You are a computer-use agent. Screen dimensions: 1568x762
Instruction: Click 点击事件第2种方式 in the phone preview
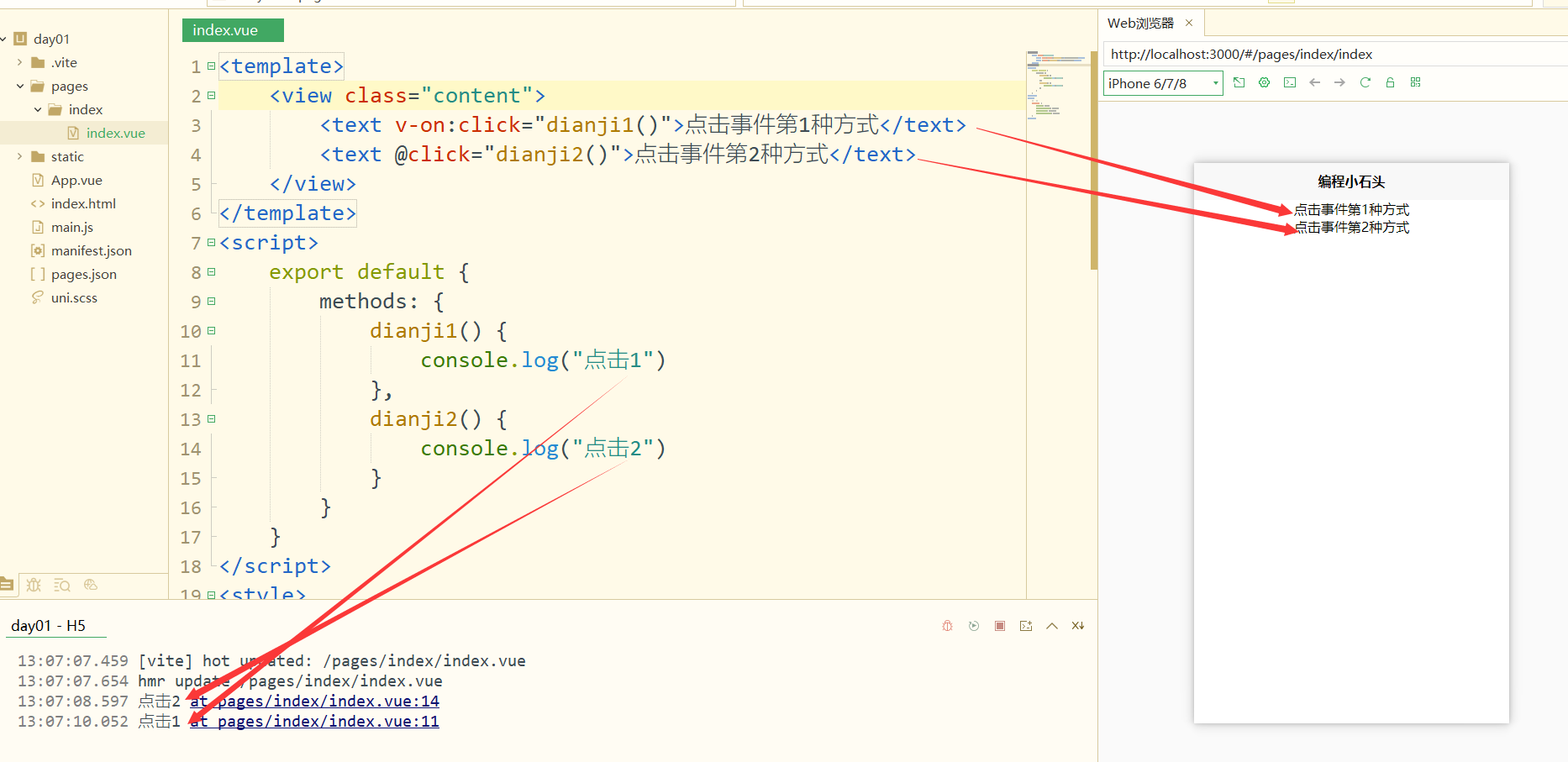pos(1352,228)
